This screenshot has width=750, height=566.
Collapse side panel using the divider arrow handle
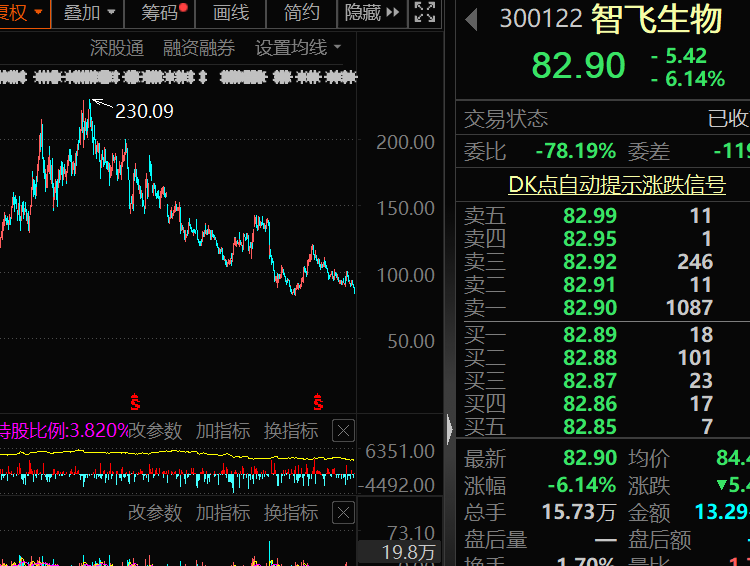pos(449,430)
